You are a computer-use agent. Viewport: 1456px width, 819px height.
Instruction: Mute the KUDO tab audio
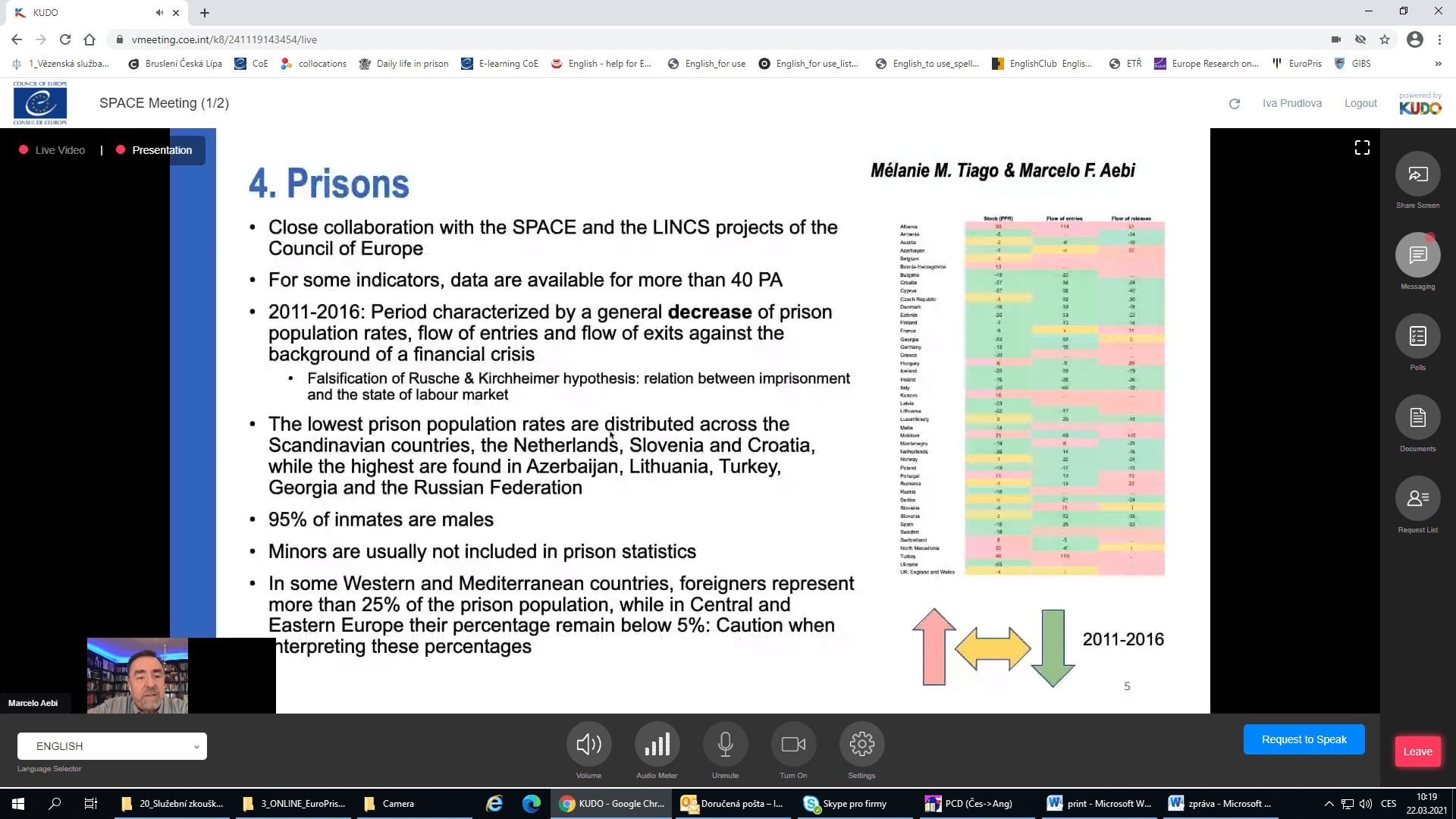159,13
